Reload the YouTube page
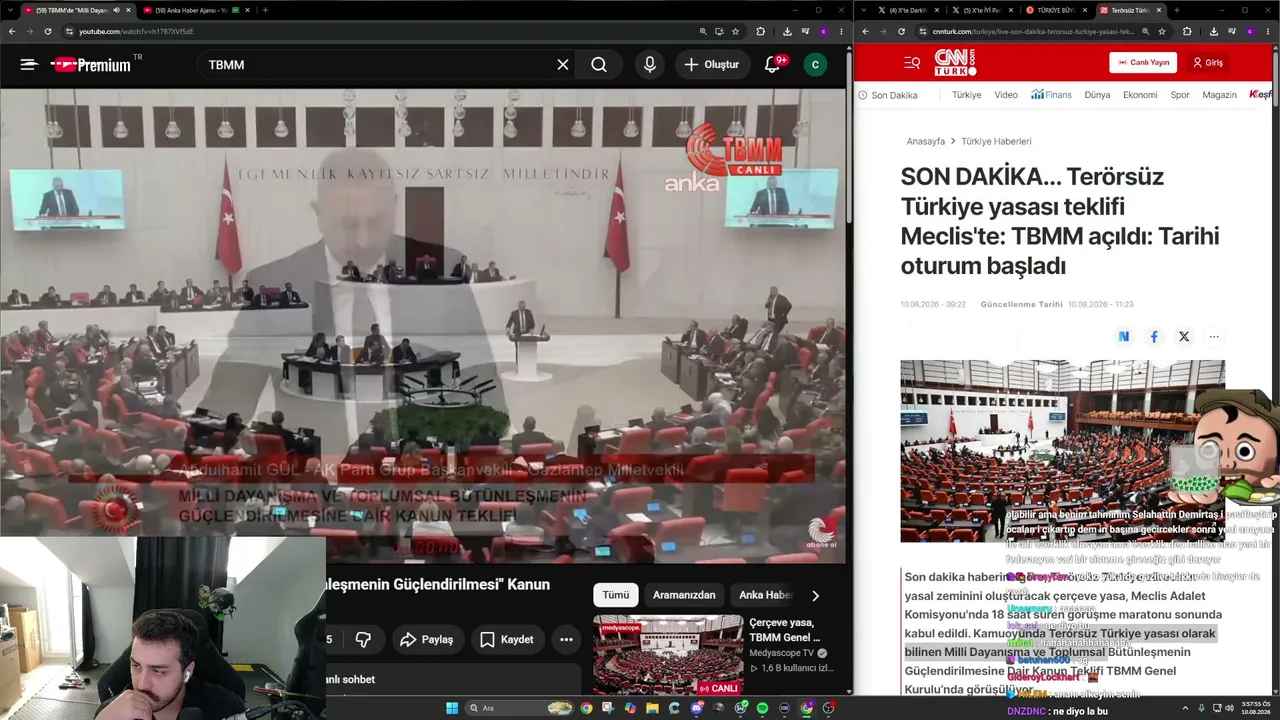 [47, 31]
